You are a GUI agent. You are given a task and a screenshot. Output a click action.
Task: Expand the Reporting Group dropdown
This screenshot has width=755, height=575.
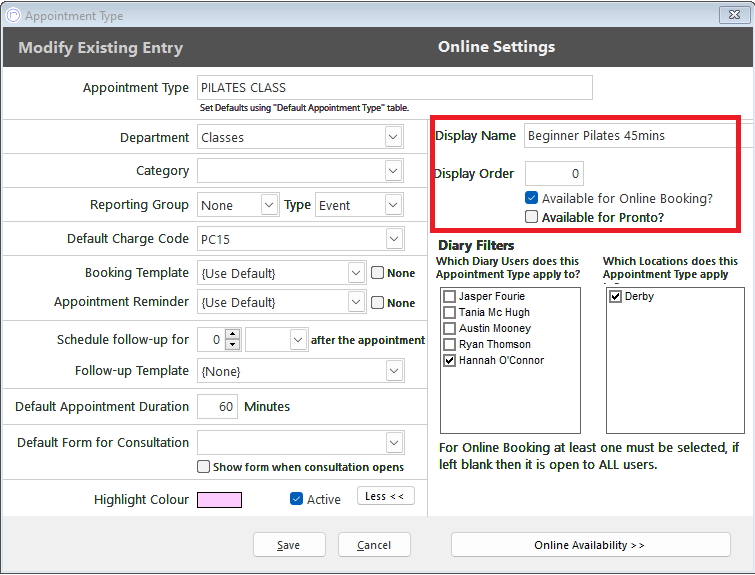pyautogui.click(x=269, y=205)
